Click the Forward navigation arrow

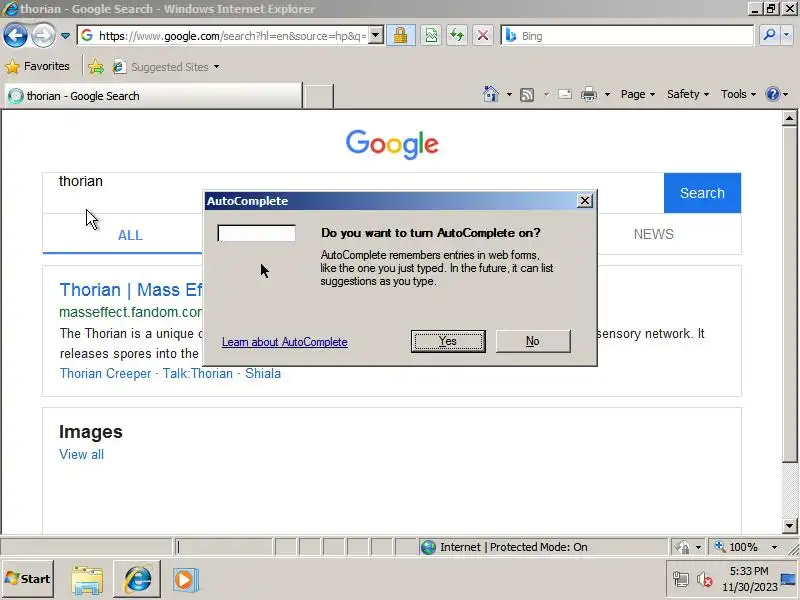tap(43, 36)
